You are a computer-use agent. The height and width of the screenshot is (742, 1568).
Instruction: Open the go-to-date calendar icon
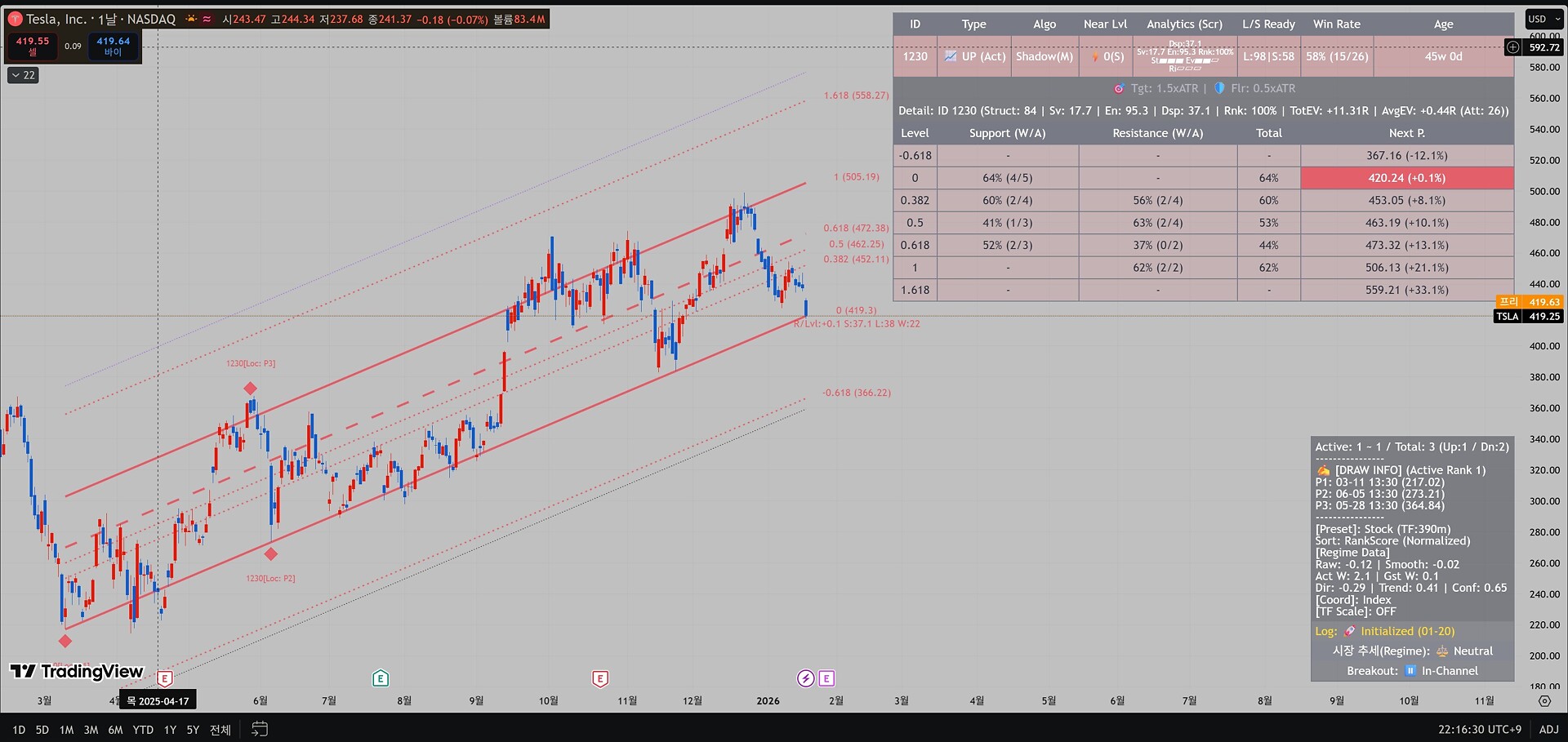pos(259,729)
